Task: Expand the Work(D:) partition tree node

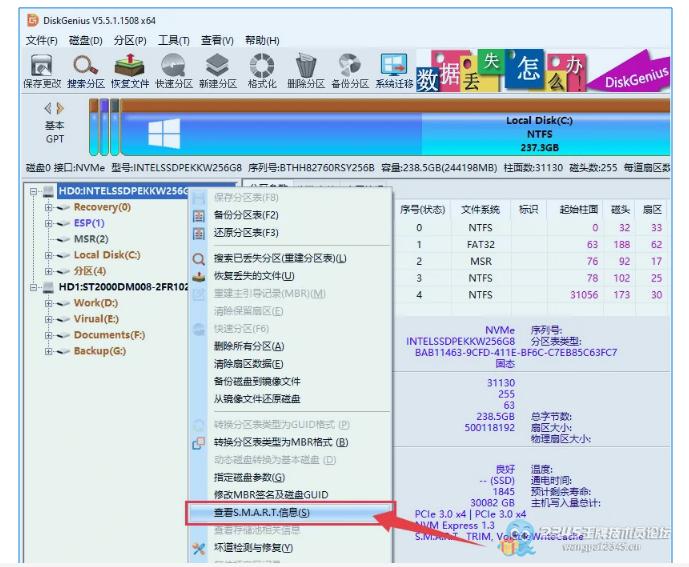Action: [49, 303]
